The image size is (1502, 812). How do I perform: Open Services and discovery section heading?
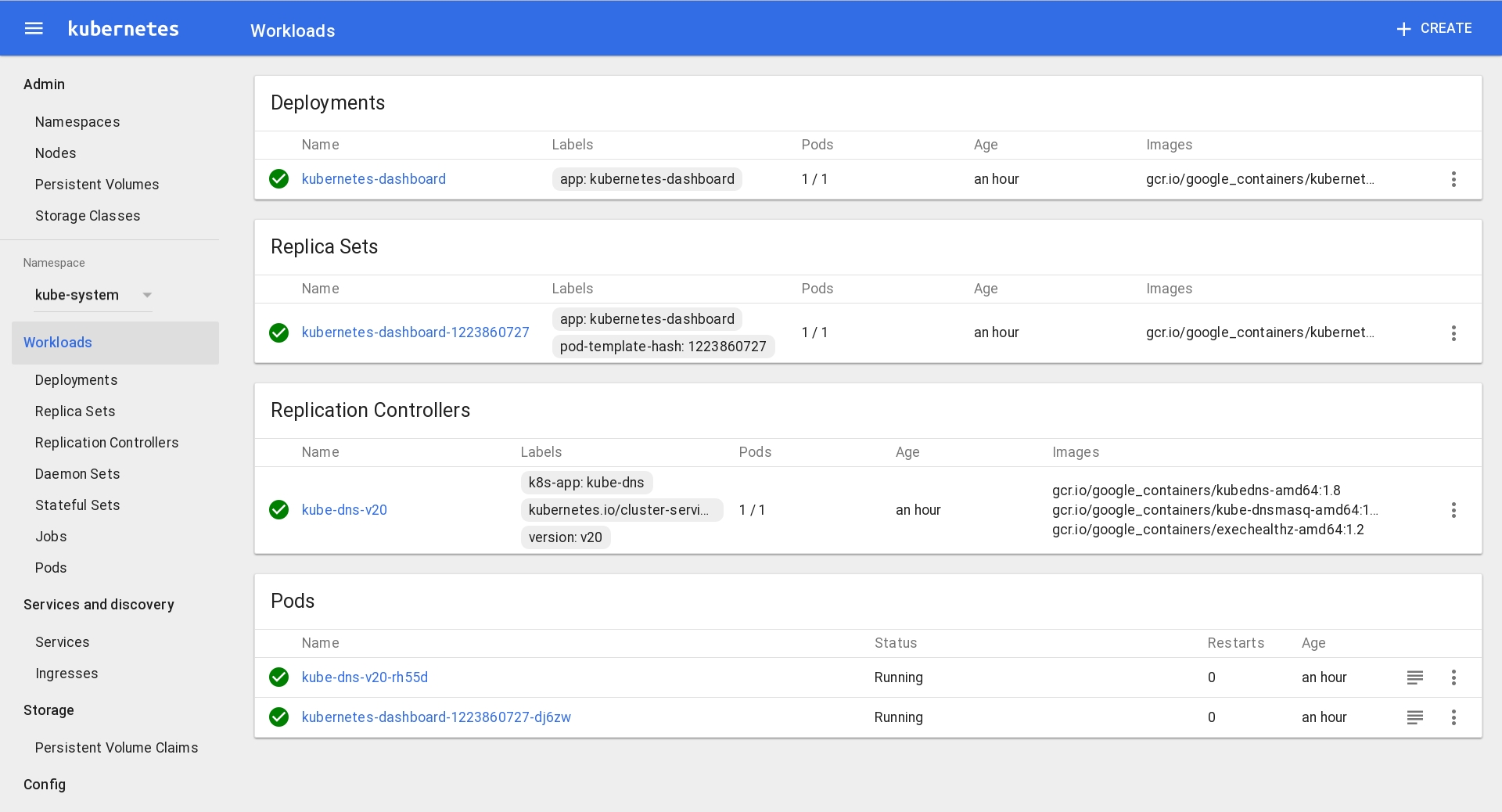pyautogui.click(x=99, y=605)
